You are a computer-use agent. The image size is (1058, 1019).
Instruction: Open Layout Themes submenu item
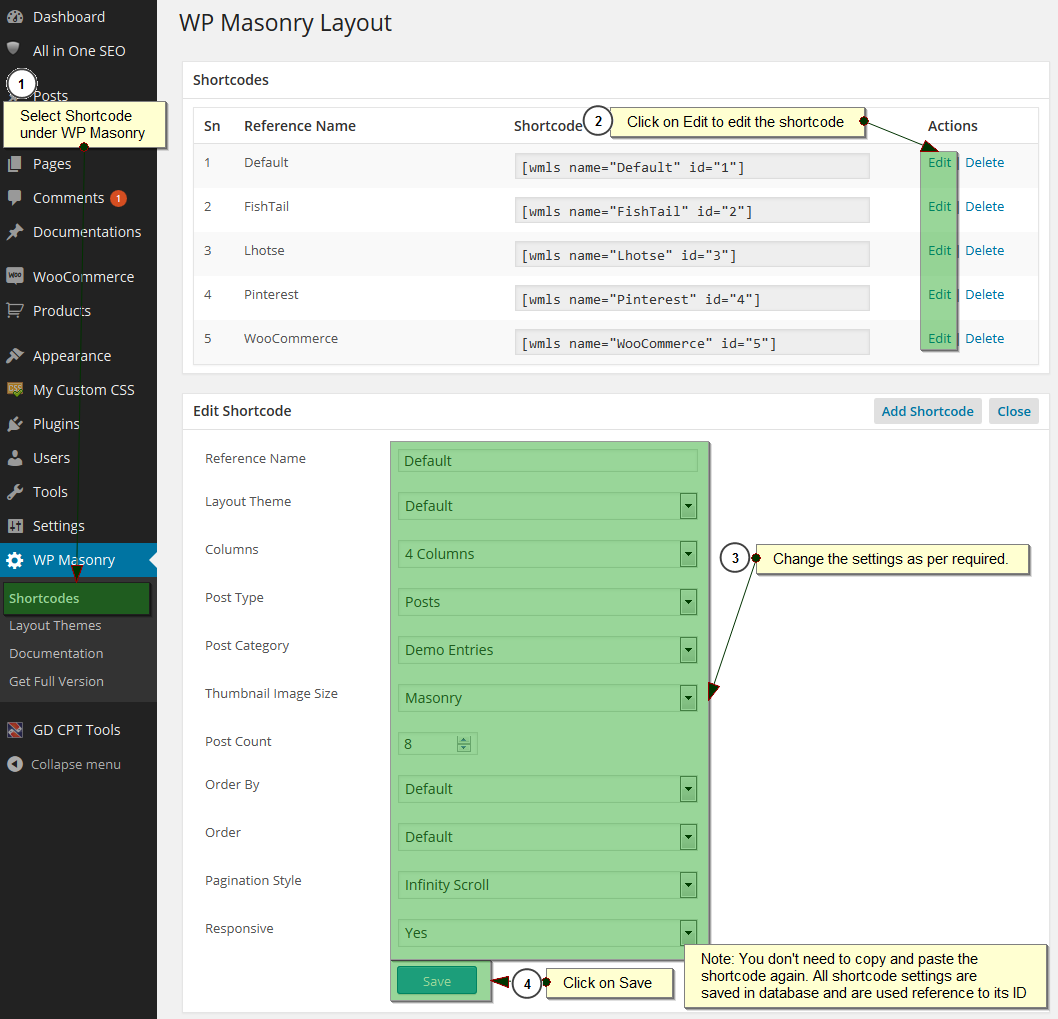click(x=55, y=626)
